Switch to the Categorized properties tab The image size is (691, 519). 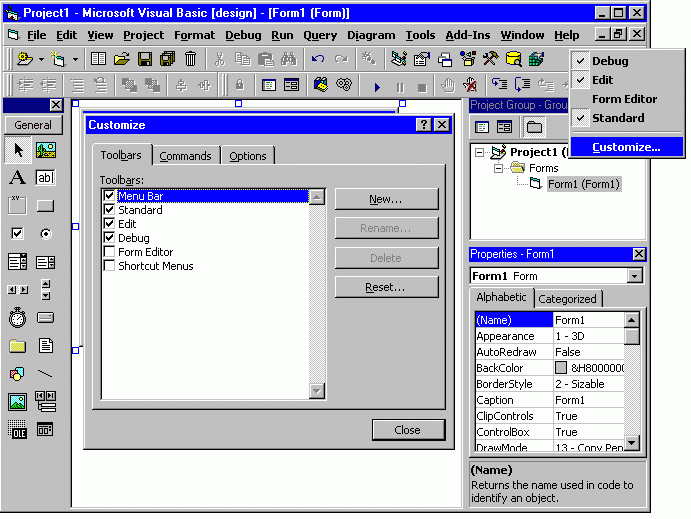point(567,299)
